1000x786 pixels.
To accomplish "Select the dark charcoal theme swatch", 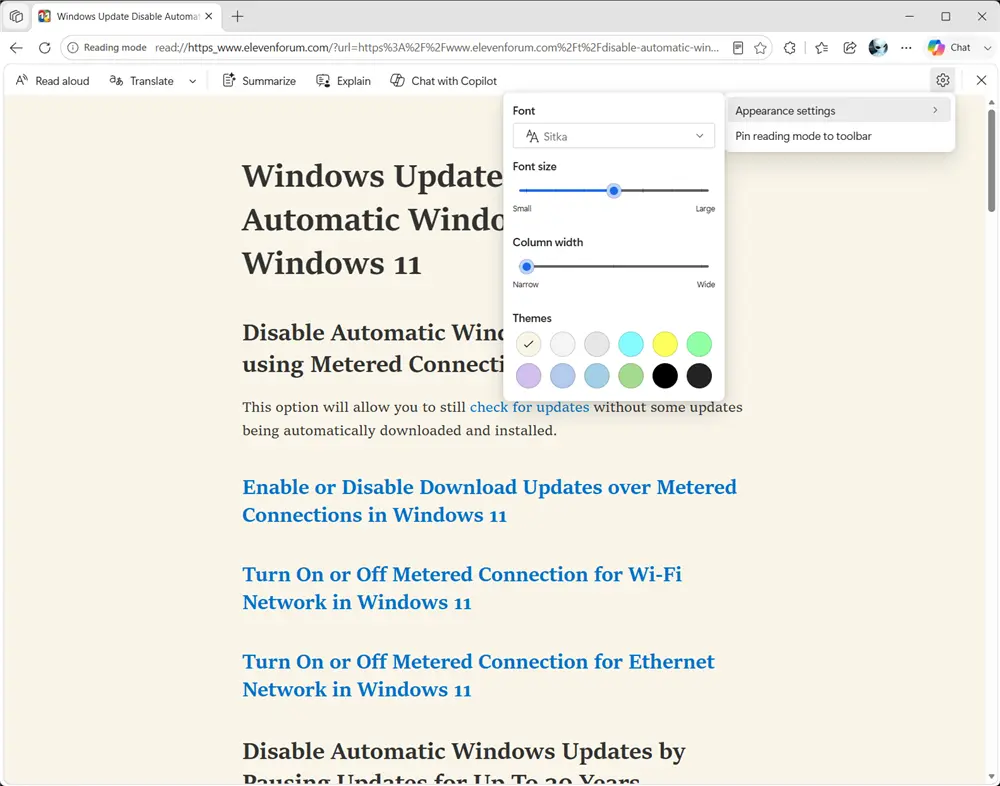I will [x=699, y=376].
